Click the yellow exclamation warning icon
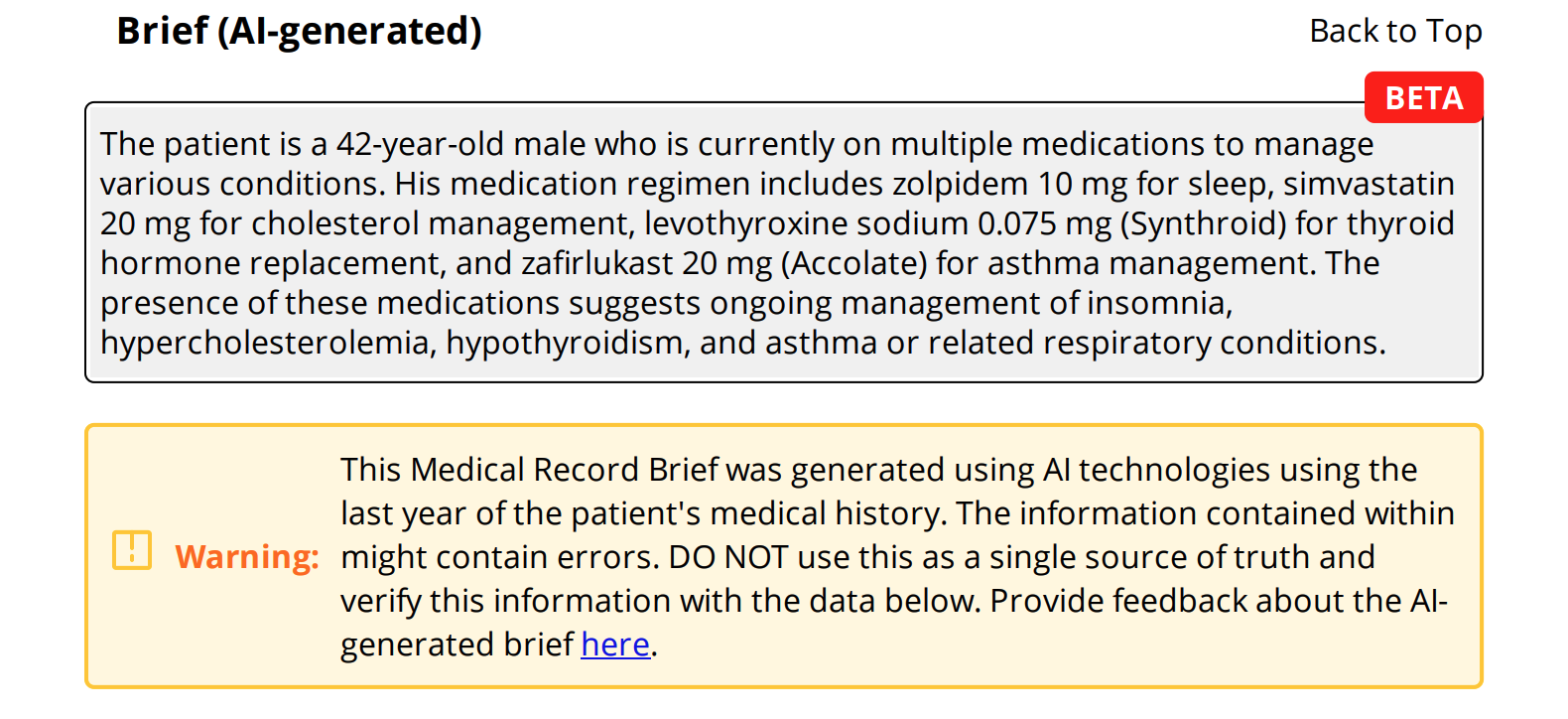Image resolution: width=1568 pixels, height=719 pixels. coord(132,550)
